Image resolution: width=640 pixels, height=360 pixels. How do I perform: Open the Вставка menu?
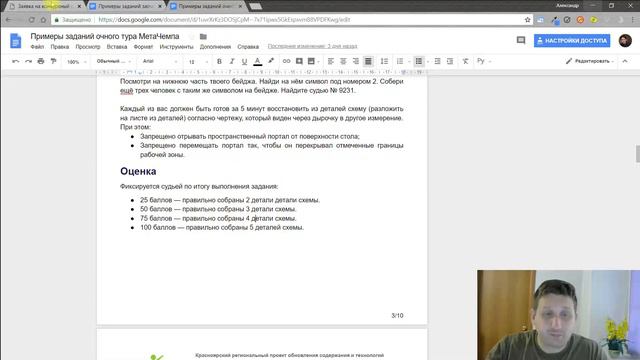(x=117, y=47)
